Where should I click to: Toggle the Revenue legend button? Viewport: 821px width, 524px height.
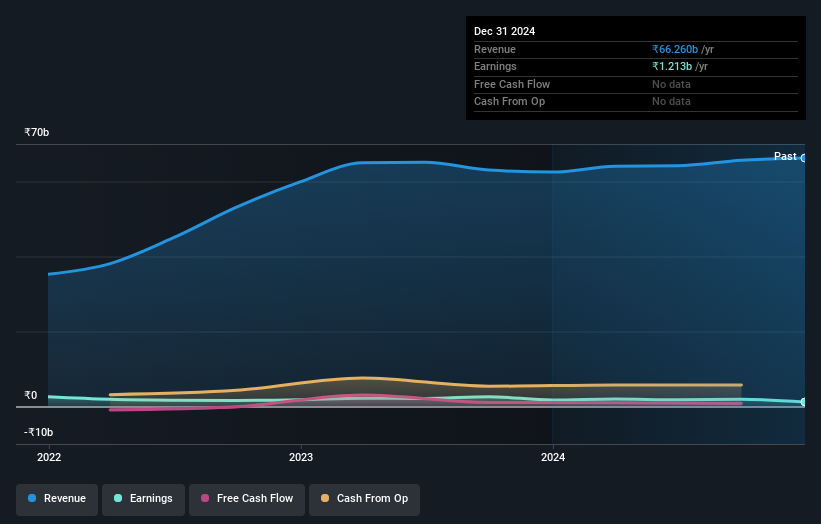pyautogui.click(x=57, y=499)
